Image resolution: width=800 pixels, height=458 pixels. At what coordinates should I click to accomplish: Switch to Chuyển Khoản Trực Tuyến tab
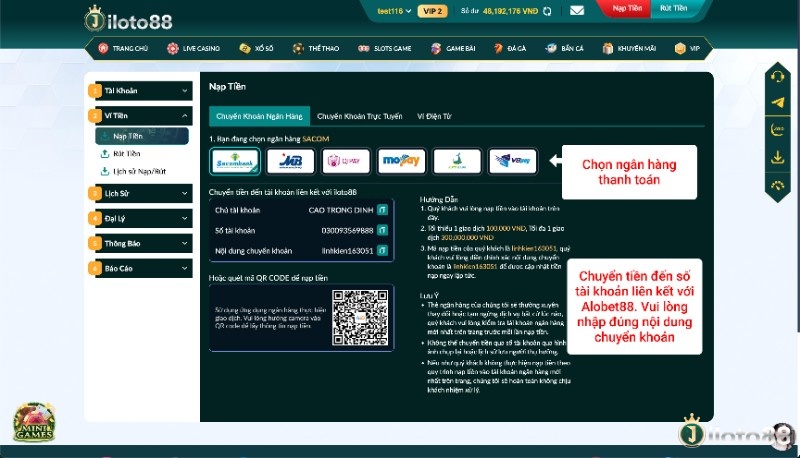[x=360, y=116]
